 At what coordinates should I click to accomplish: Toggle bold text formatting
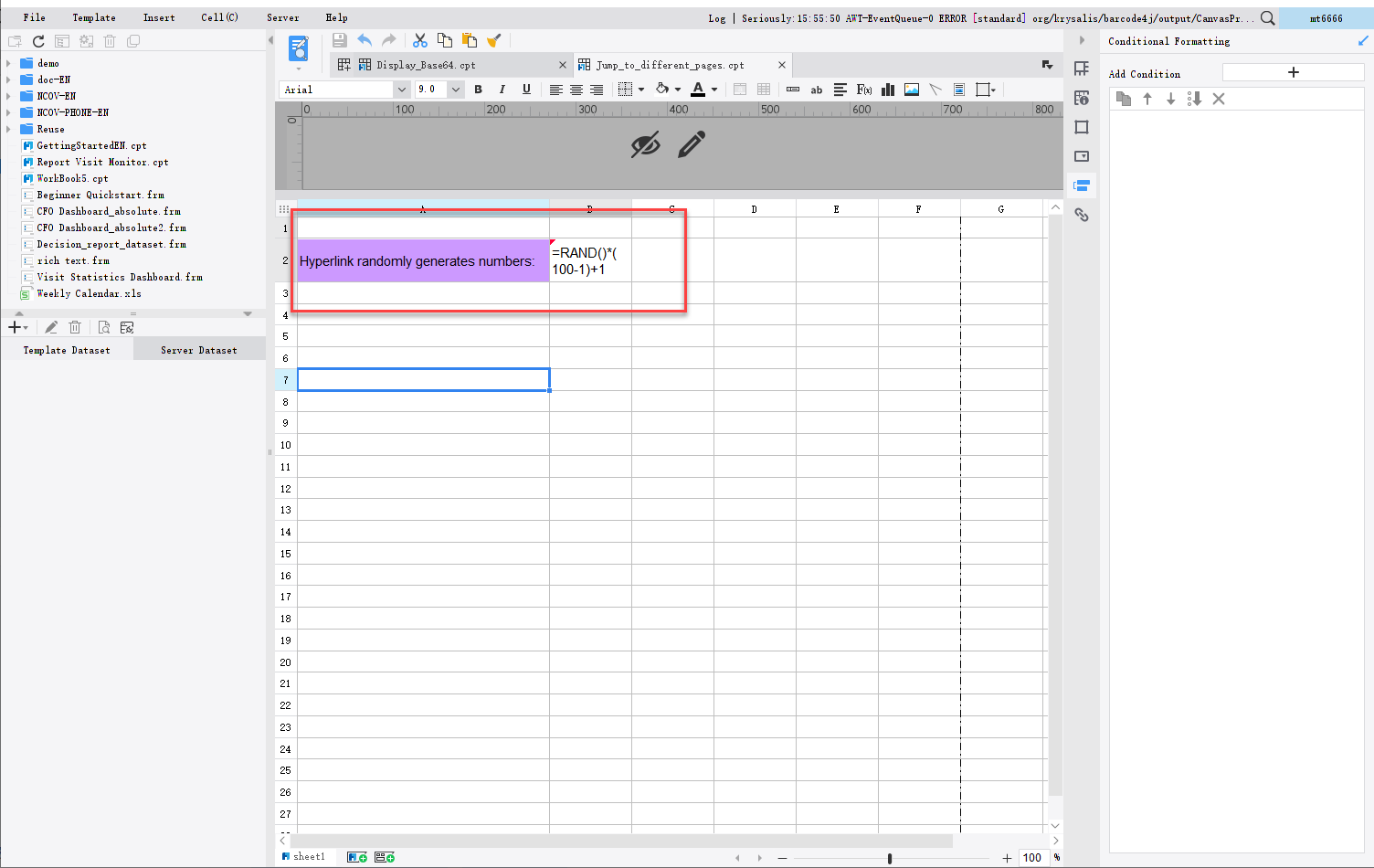[x=478, y=90]
